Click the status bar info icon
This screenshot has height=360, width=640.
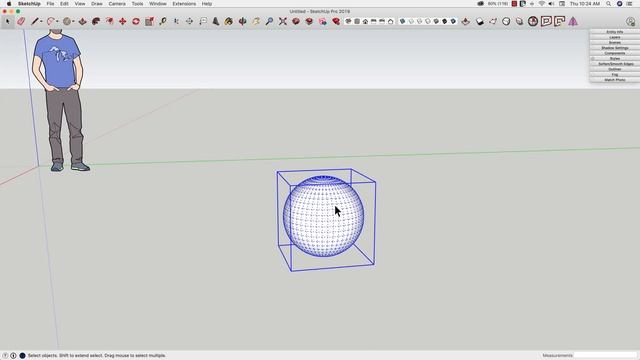point(13,356)
